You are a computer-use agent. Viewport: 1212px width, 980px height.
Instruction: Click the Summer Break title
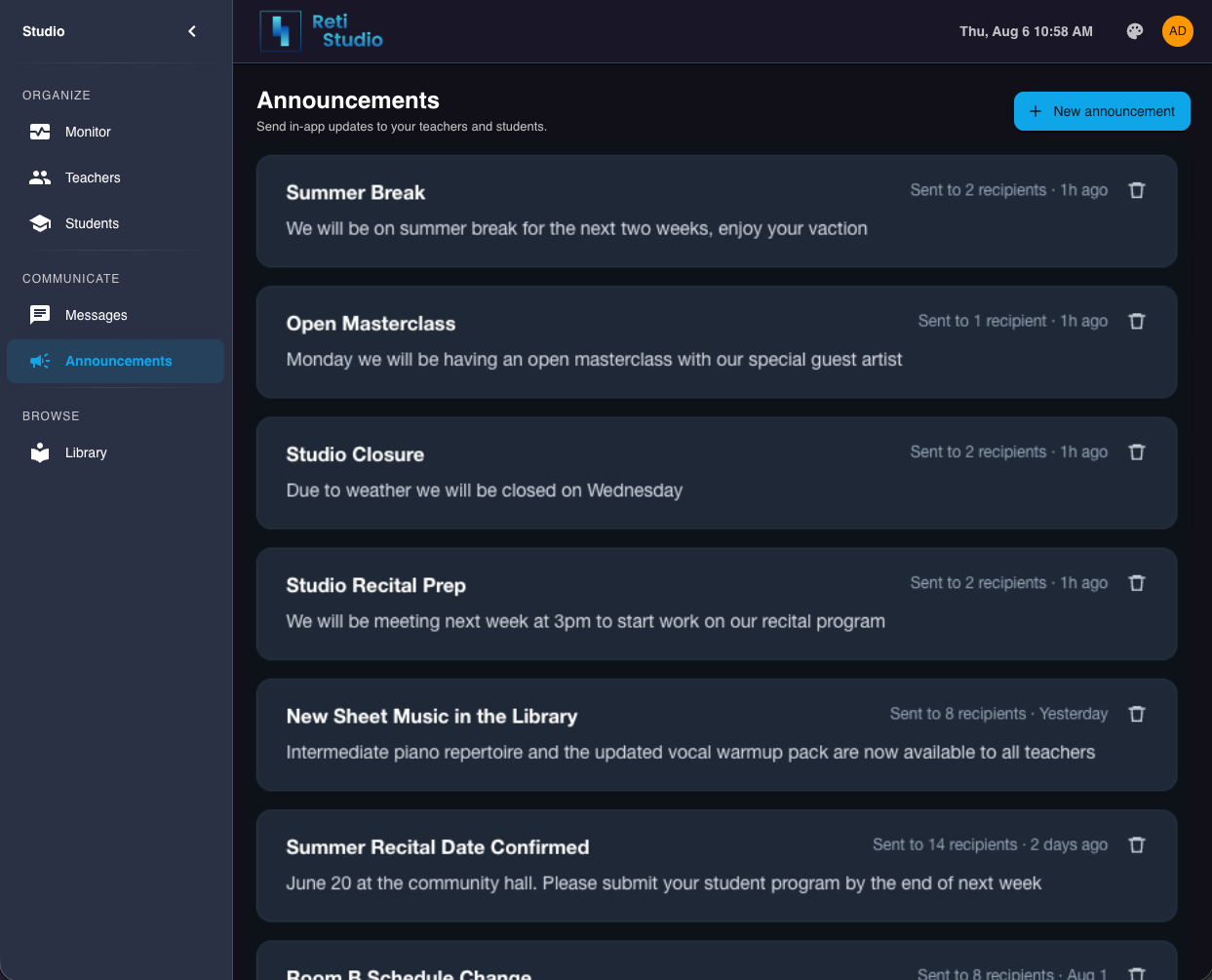[x=356, y=193]
